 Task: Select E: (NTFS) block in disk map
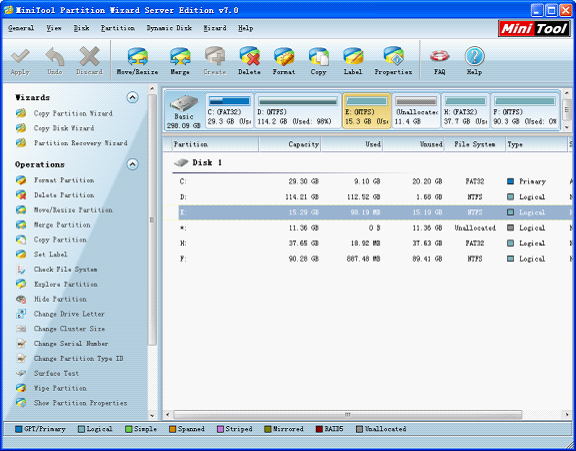pyautogui.click(x=367, y=111)
